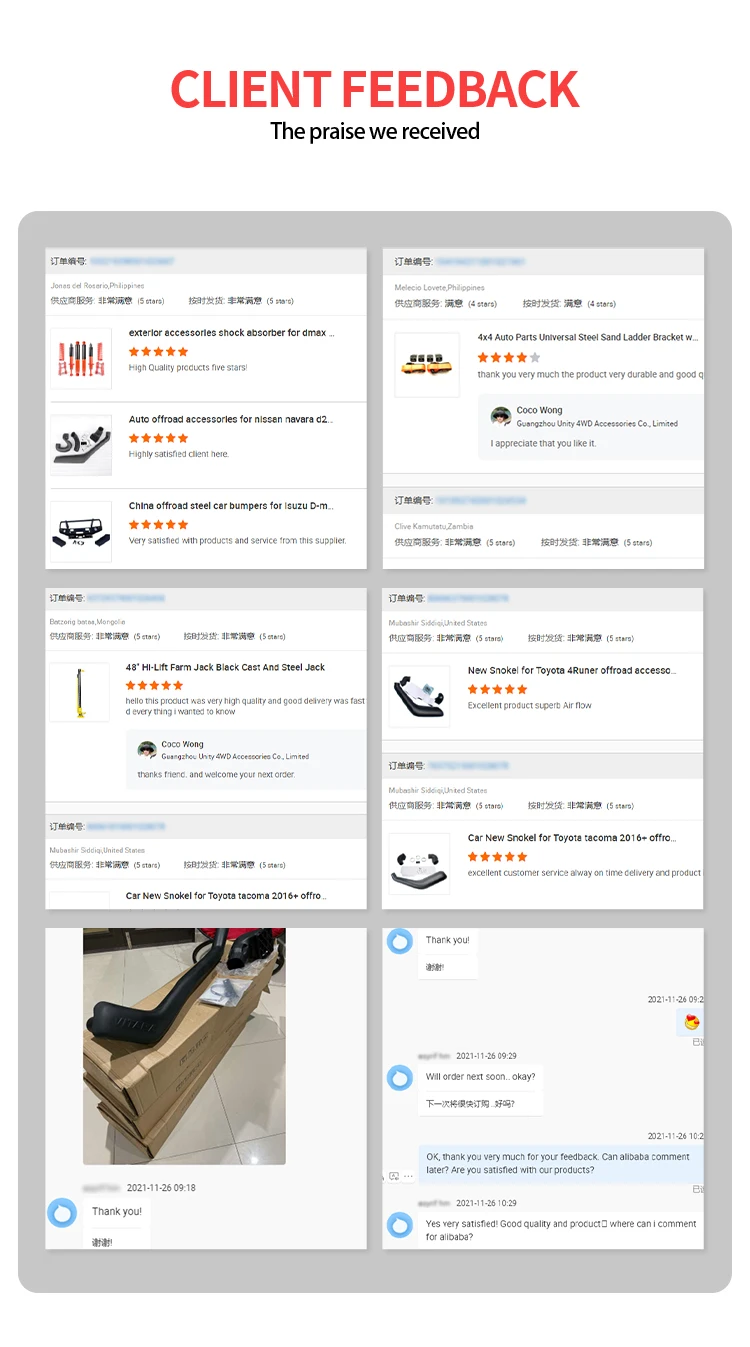Open '48" Hi-Lift Farm Jack Black Cast' title

(225, 667)
